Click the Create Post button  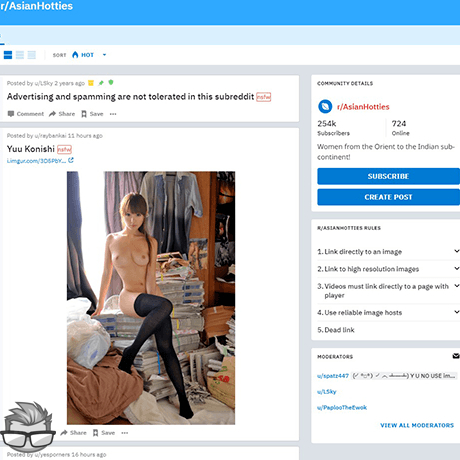coord(388,197)
